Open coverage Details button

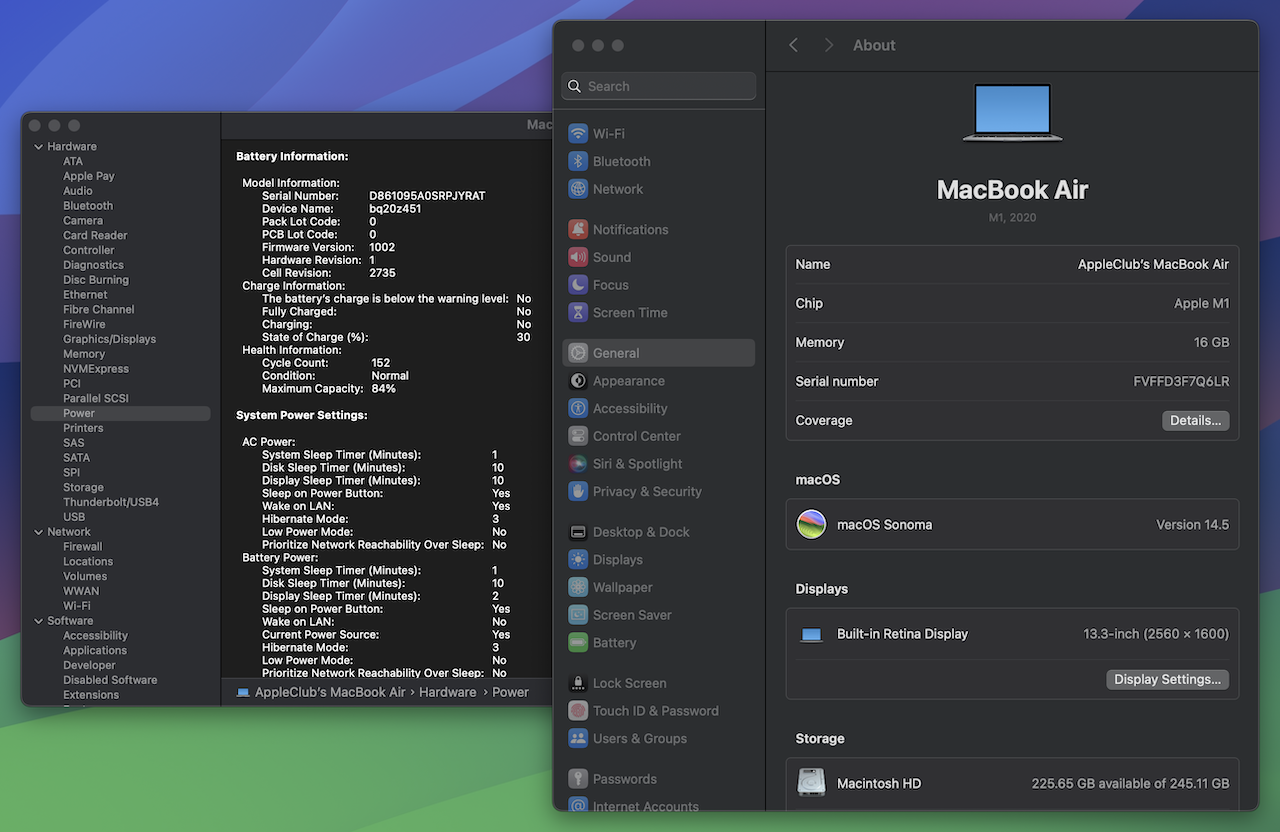point(1195,421)
